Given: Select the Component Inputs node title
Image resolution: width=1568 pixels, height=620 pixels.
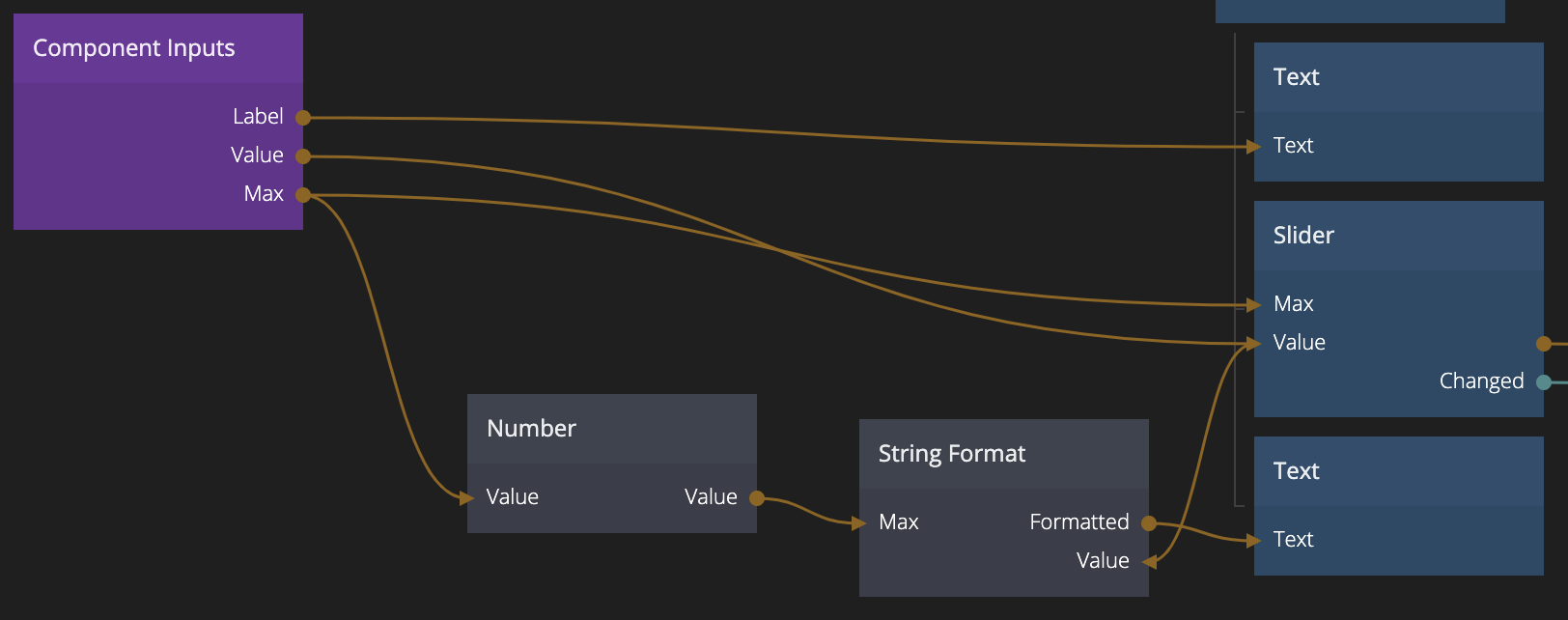Looking at the screenshot, I should pyautogui.click(x=134, y=48).
